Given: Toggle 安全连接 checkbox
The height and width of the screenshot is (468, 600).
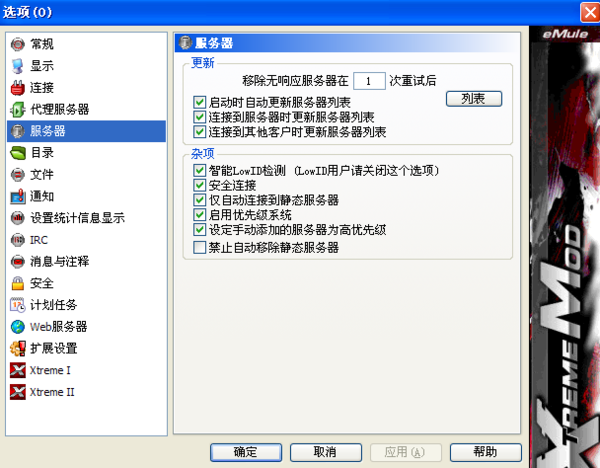Looking at the screenshot, I should tap(199, 185).
